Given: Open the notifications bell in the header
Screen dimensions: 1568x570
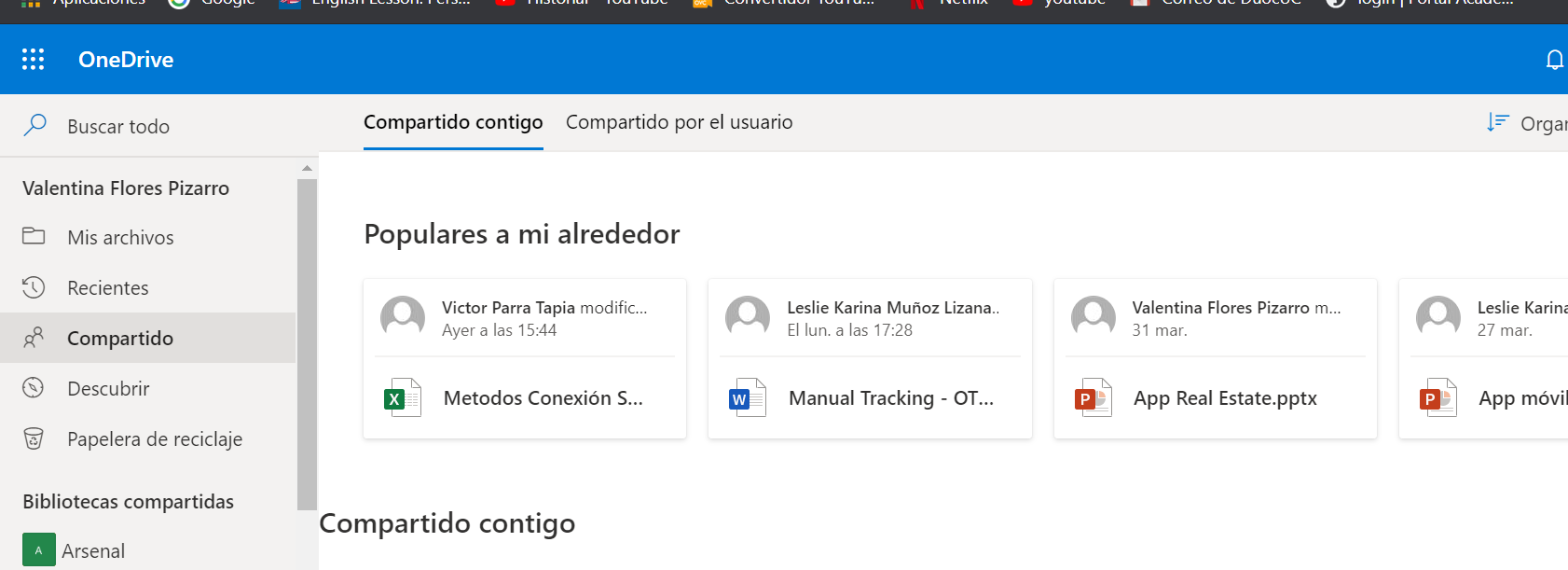Looking at the screenshot, I should [1554, 60].
